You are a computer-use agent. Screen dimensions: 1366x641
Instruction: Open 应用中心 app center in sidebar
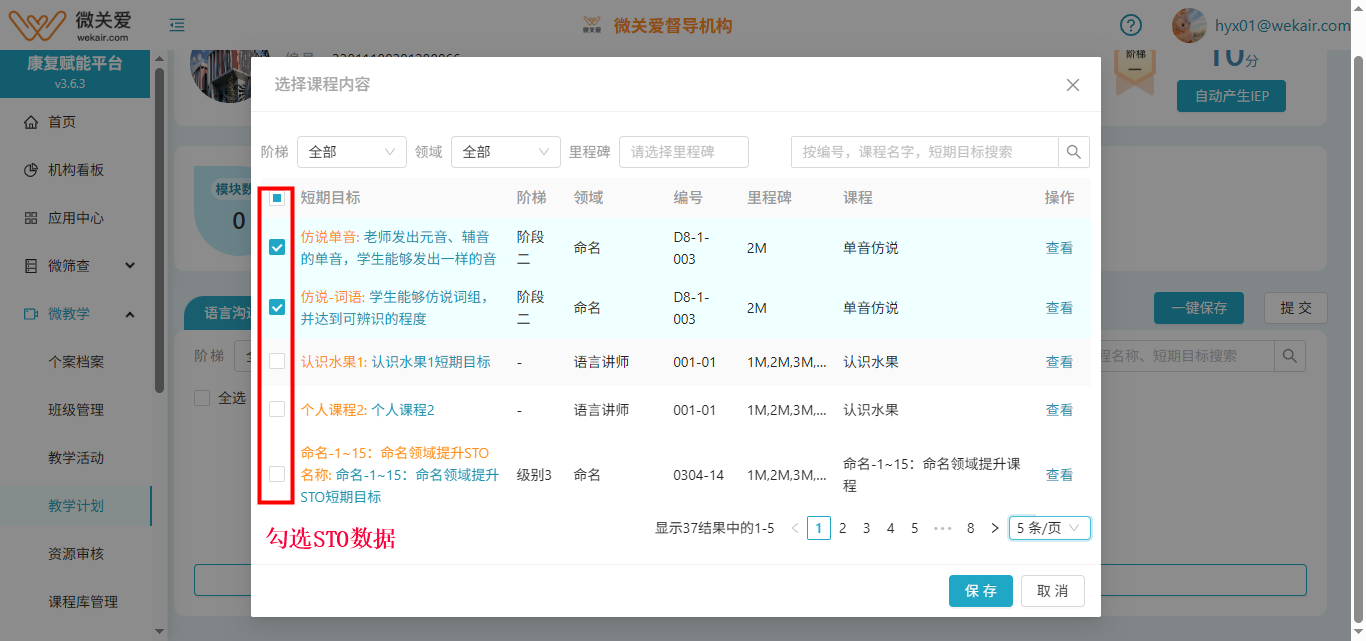point(76,218)
